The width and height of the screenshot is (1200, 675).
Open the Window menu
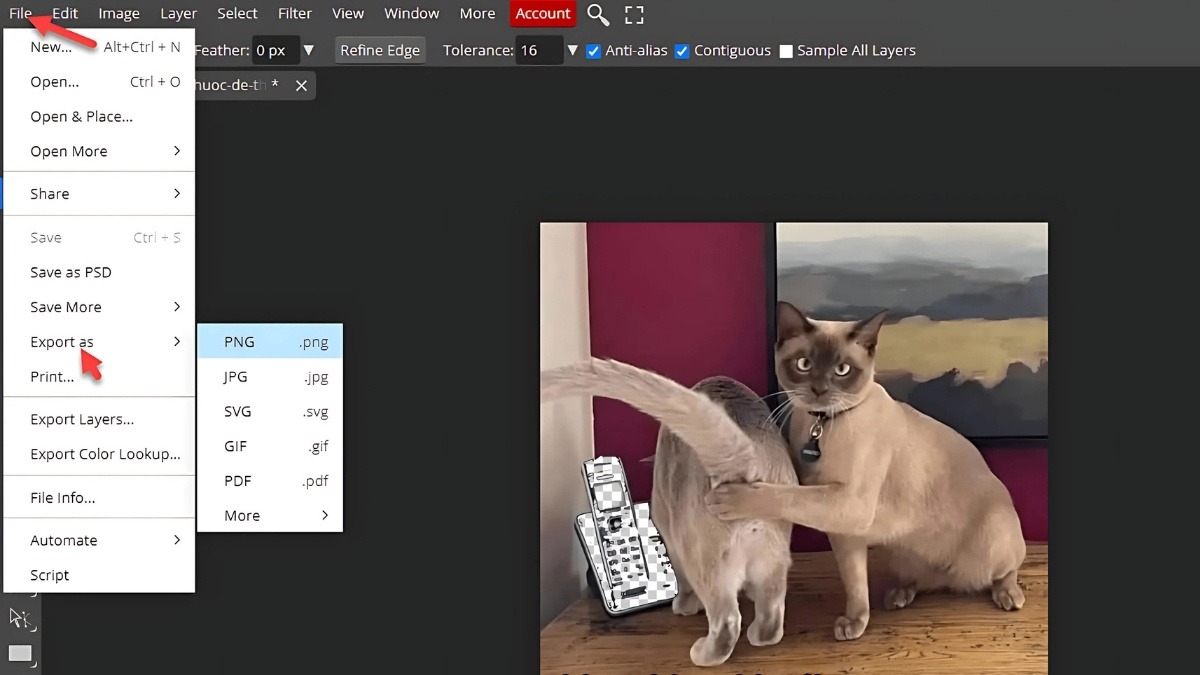click(412, 14)
